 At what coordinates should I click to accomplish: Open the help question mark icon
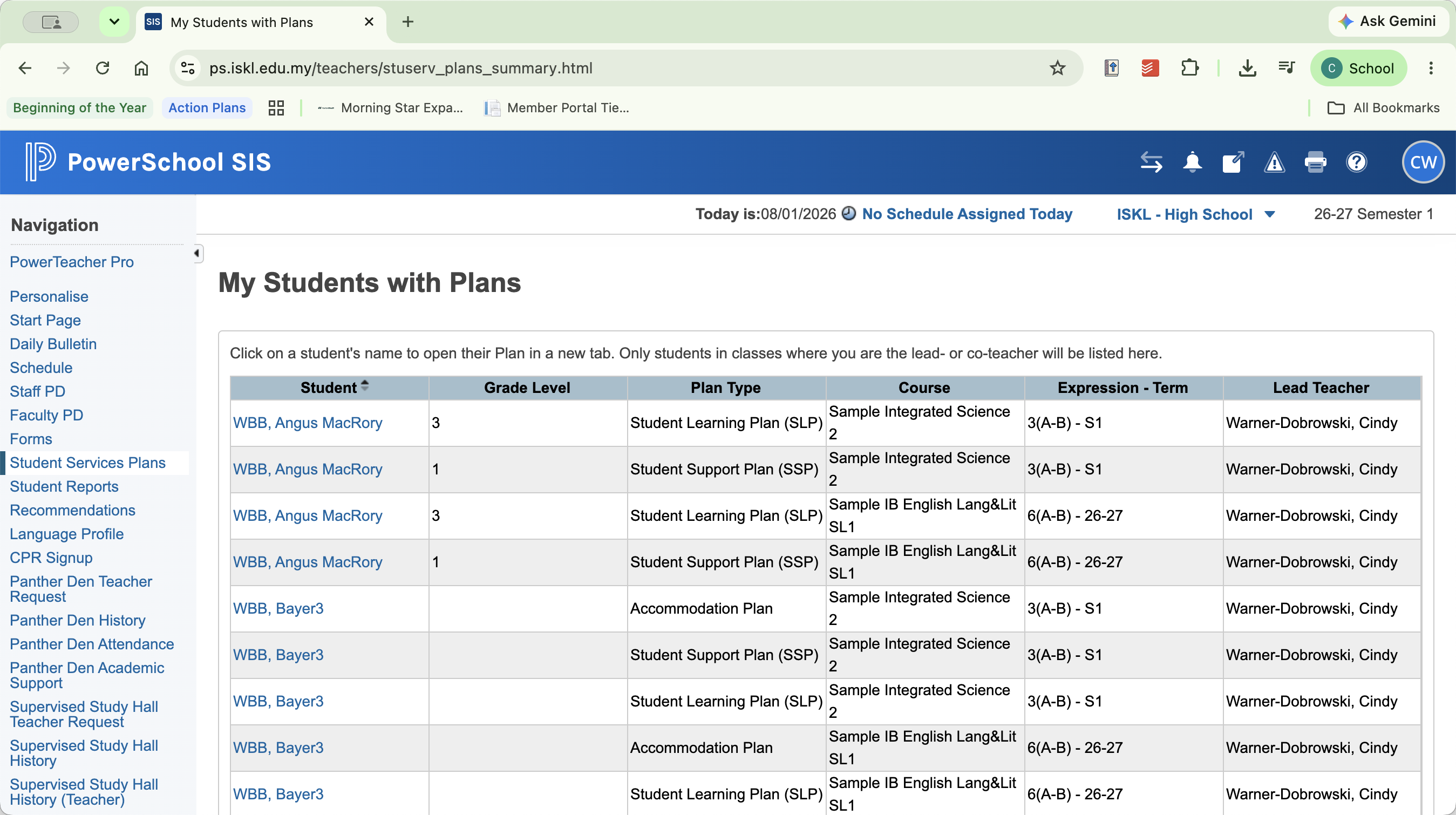pyautogui.click(x=1357, y=162)
